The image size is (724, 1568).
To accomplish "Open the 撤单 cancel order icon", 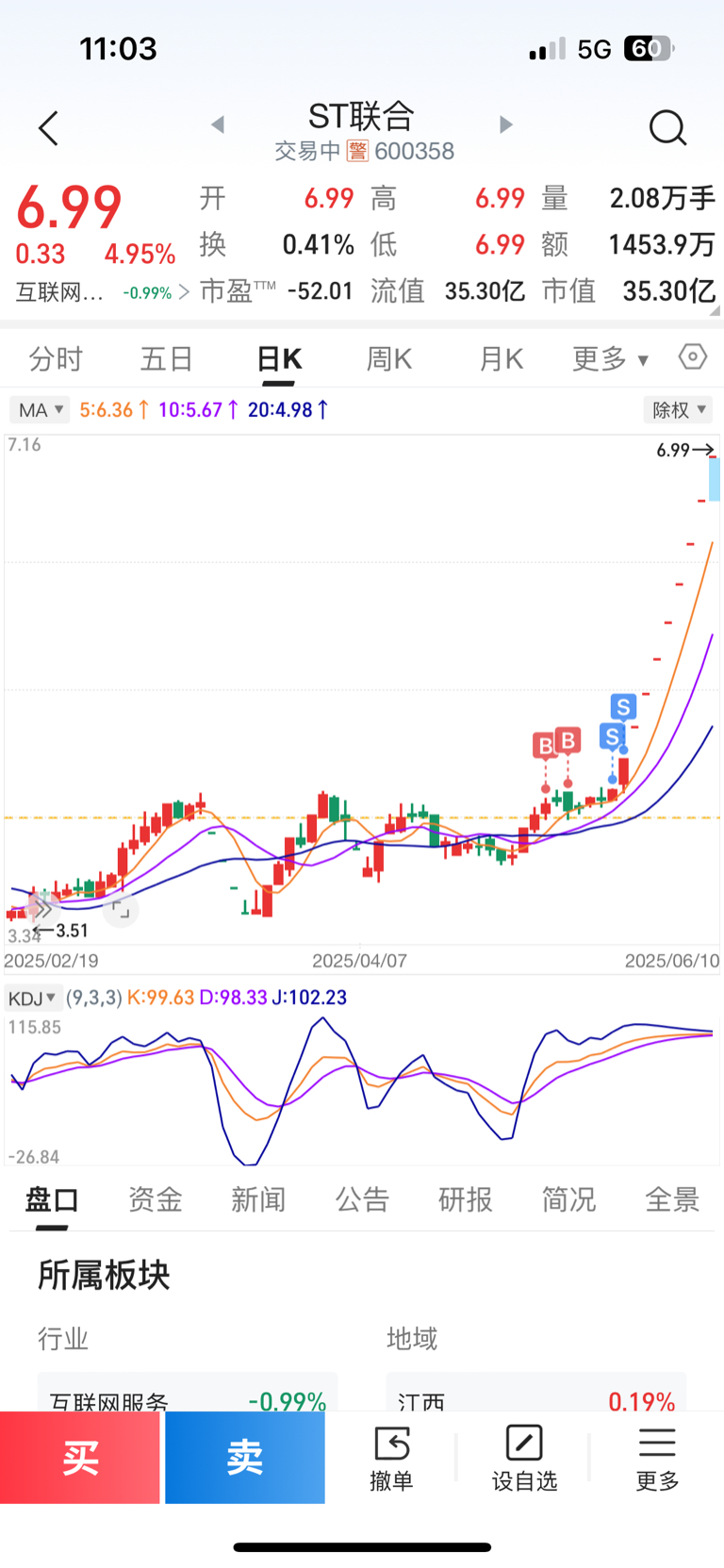I will coord(391,1444).
